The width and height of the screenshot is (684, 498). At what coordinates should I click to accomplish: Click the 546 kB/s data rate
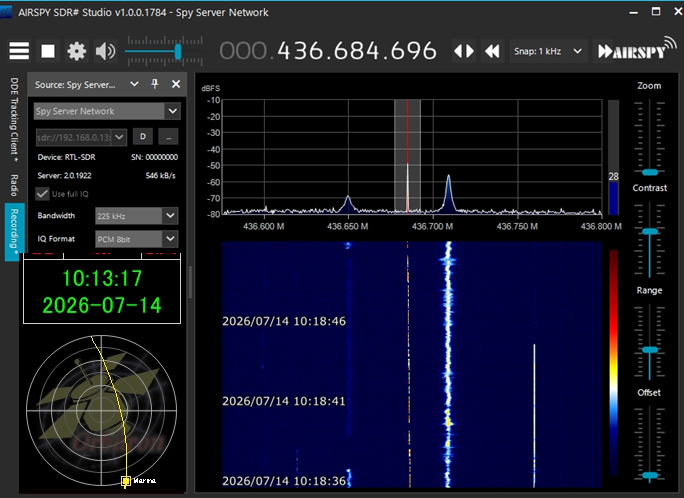pyautogui.click(x=161, y=176)
